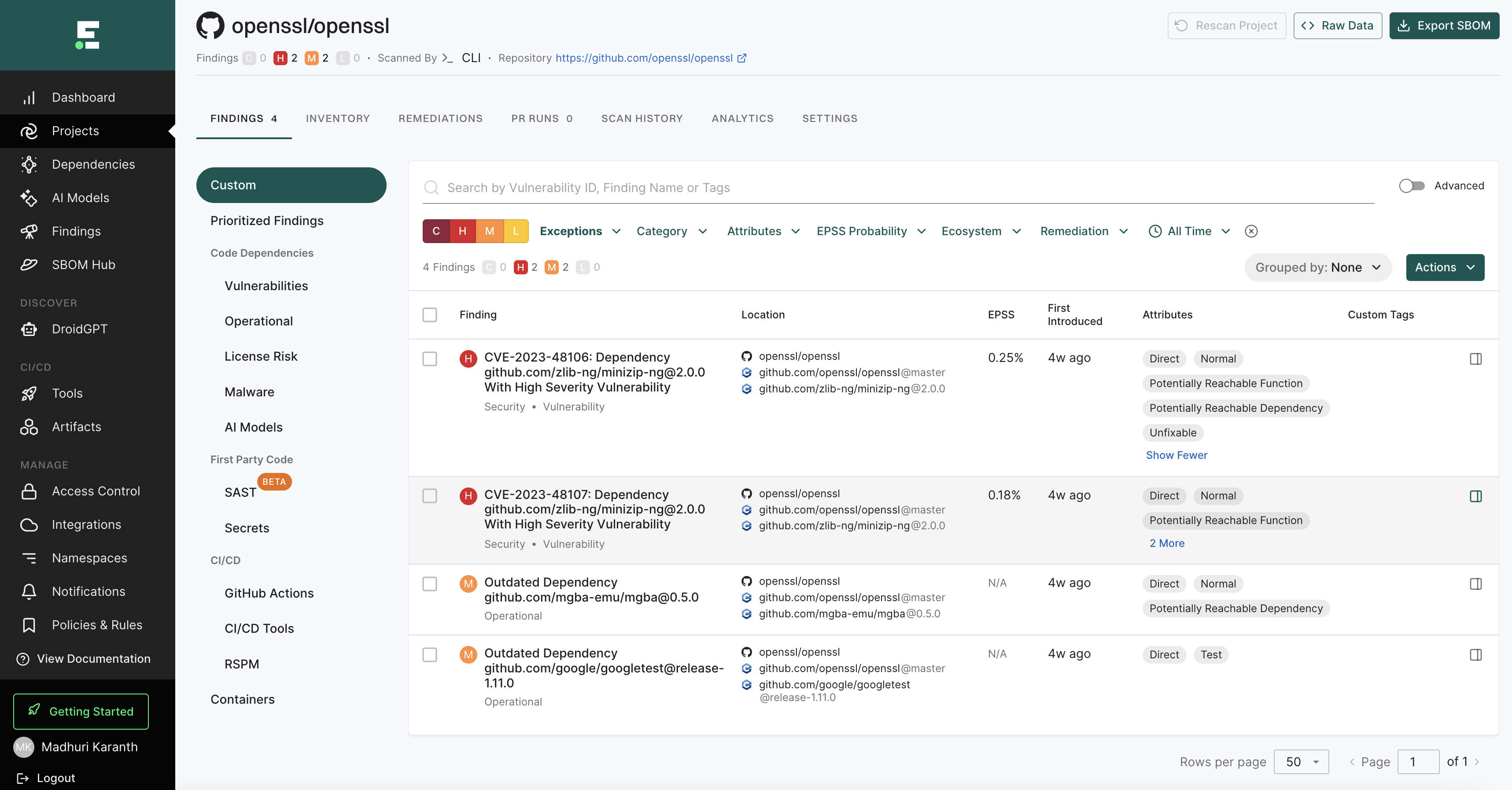Screen dimensions: 1512x790
Task: Open the EPSS Probability dropdown
Action: point(871,231)
